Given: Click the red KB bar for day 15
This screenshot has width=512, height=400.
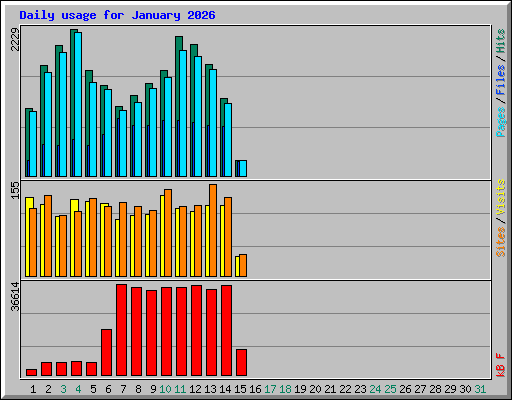Looking at the screenshot, I should (241, 363).
